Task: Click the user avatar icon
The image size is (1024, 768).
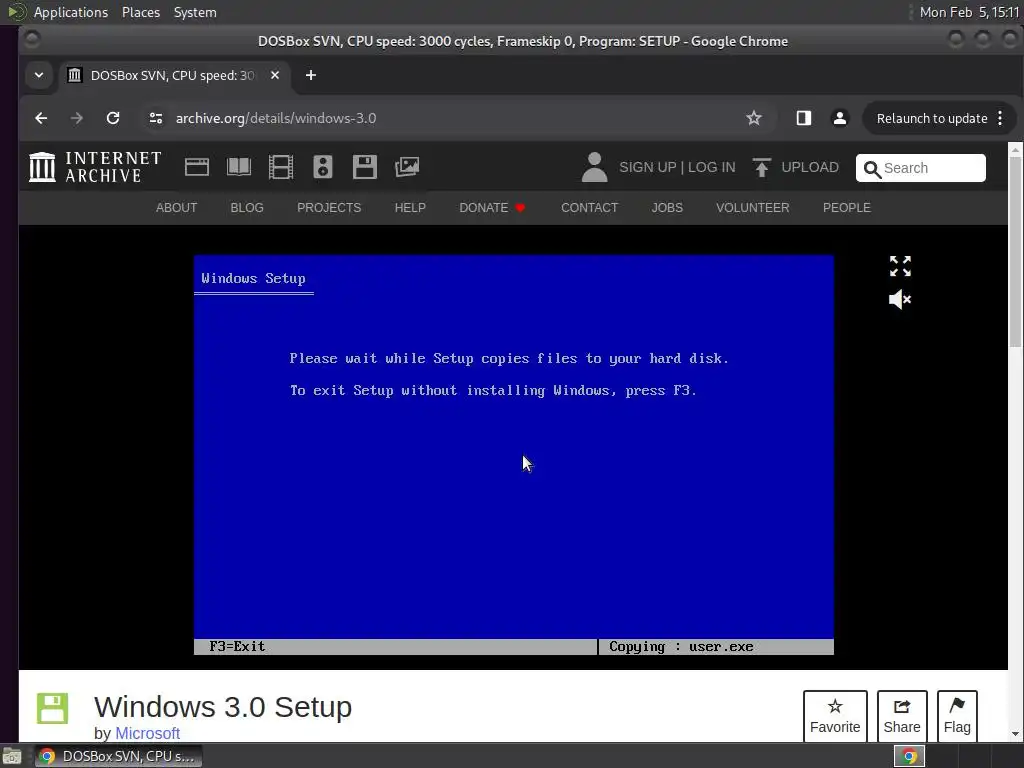Action: 594,167
